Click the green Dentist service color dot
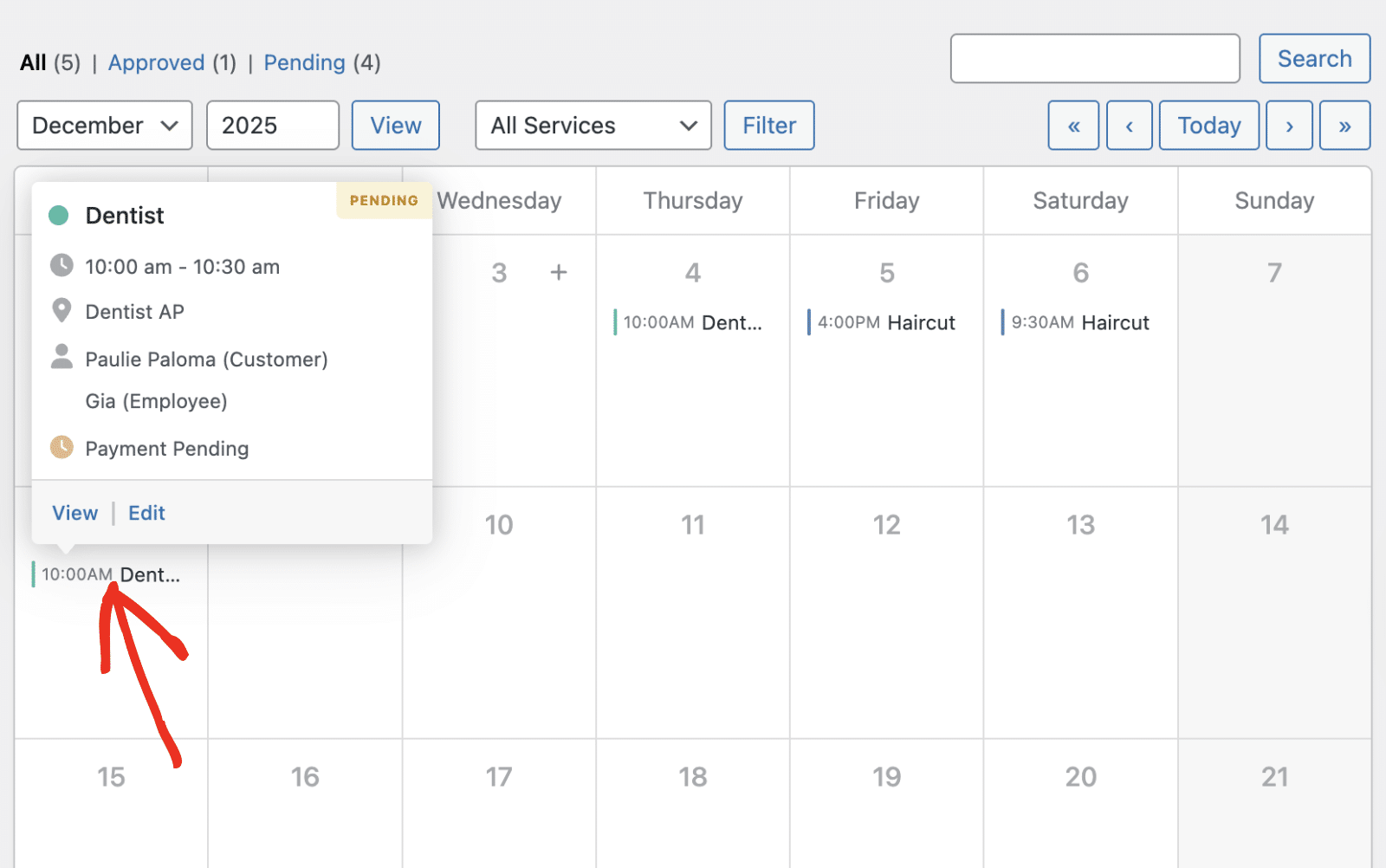1386x868 pixels. click(59, 216)
